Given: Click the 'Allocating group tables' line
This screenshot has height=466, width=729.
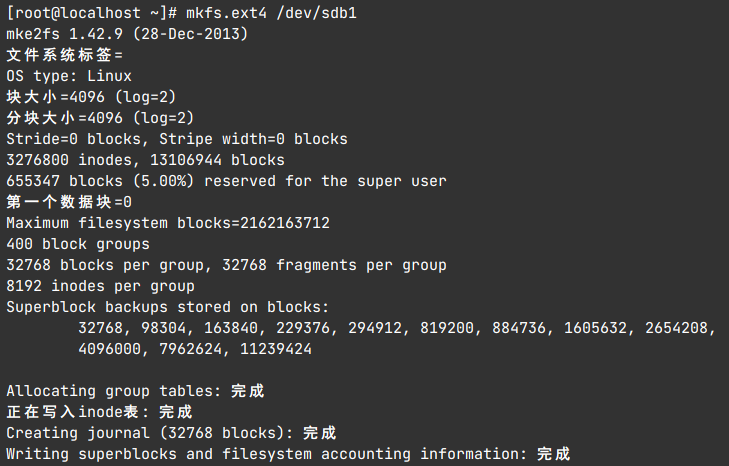Looking at the screenshot, I should point(135,391).
